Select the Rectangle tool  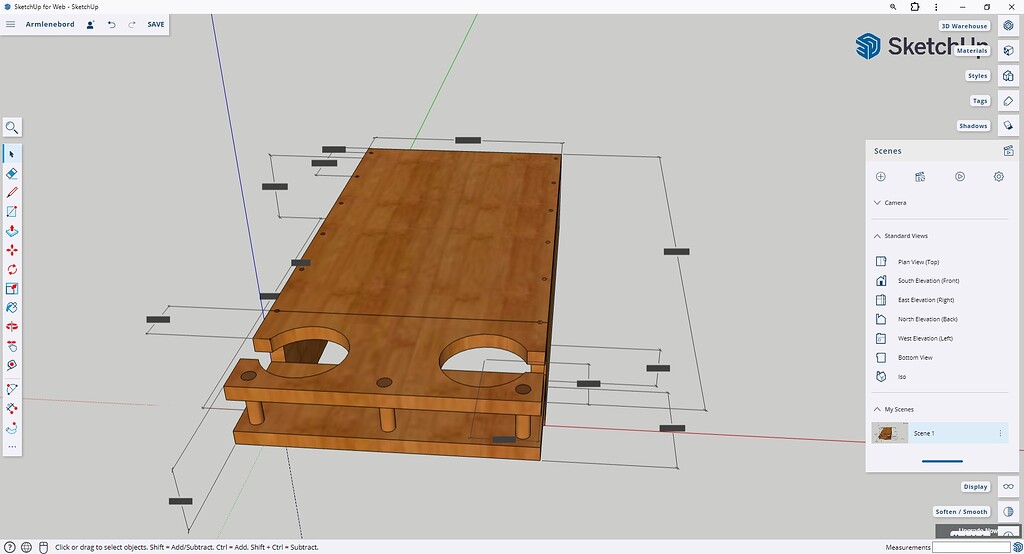[12, 212]
